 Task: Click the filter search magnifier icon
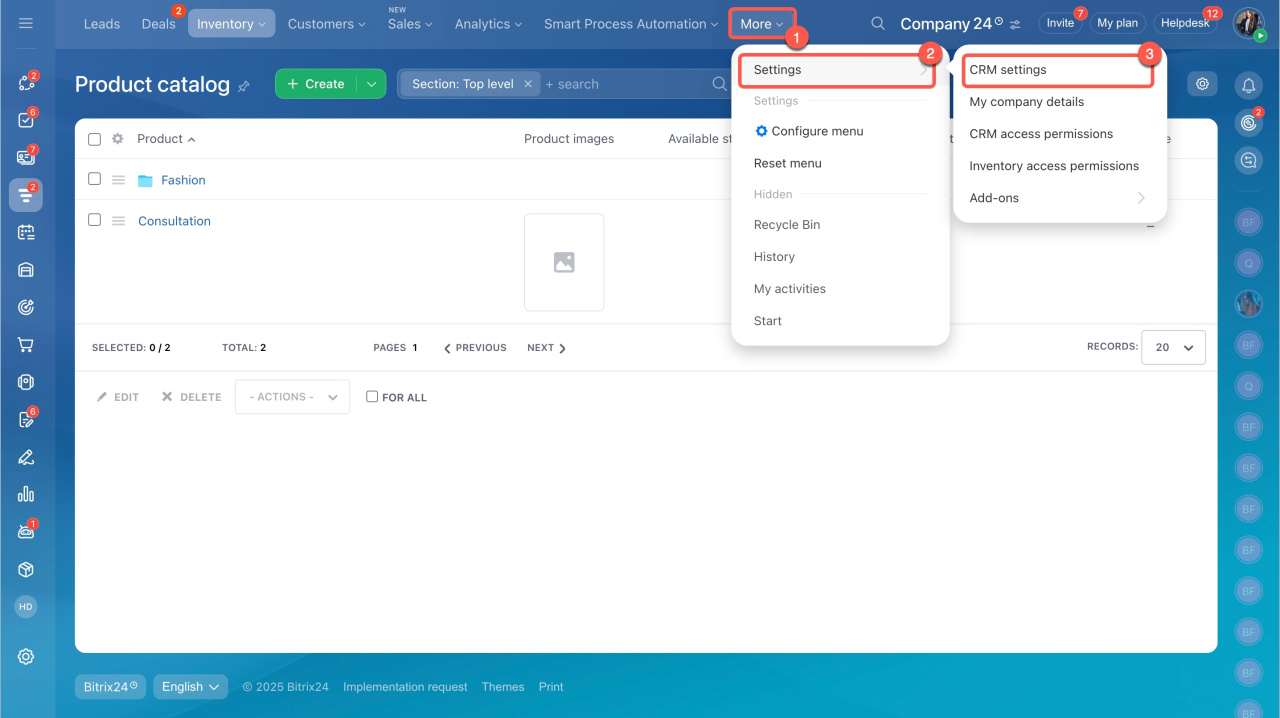coord(719,84)
